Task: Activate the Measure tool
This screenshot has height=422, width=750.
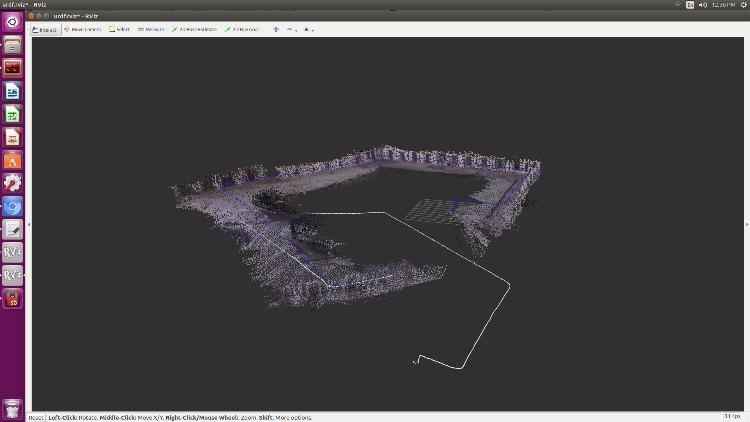Action: click(151, 30)
